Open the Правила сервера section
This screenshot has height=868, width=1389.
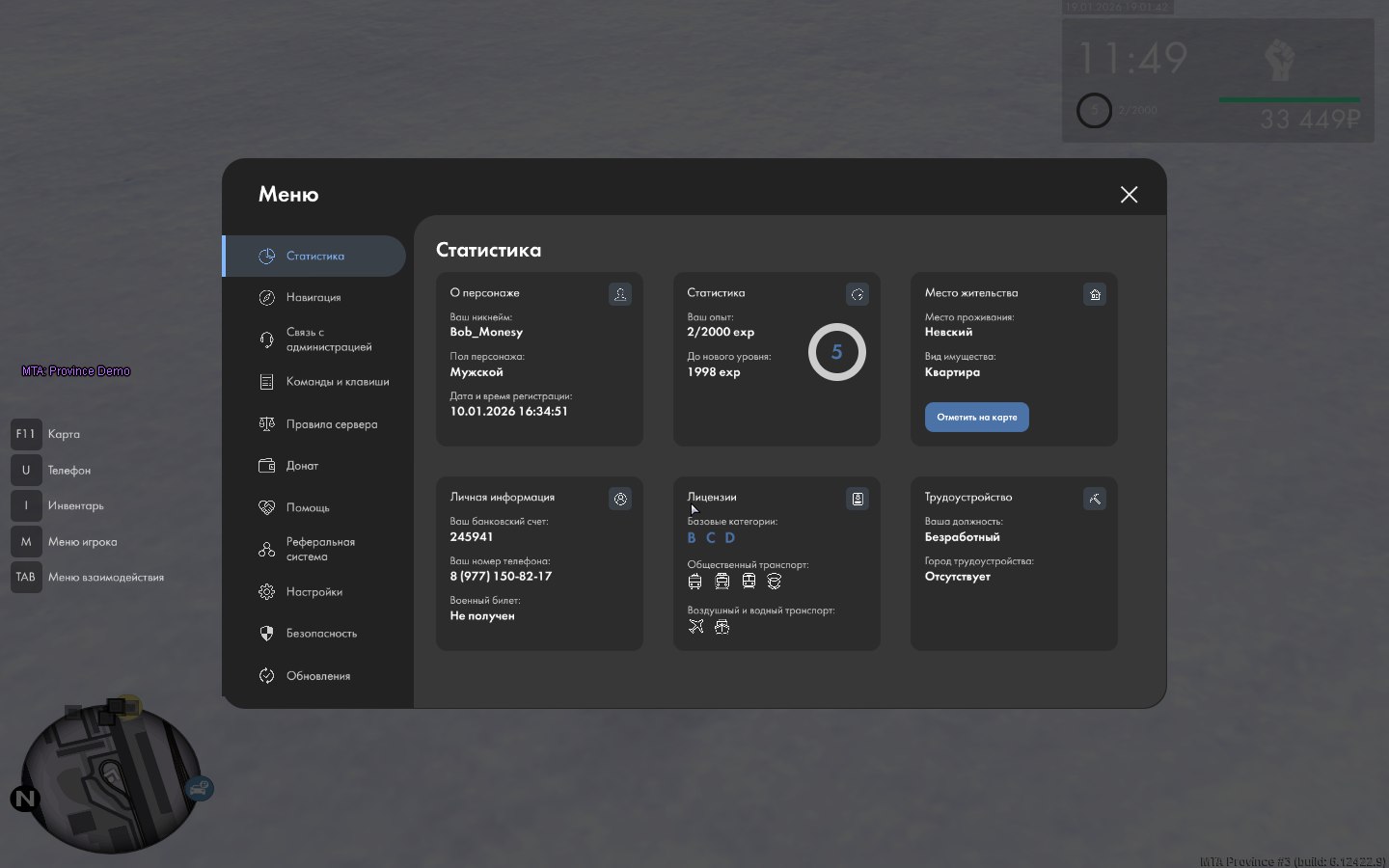coord(315,424)
